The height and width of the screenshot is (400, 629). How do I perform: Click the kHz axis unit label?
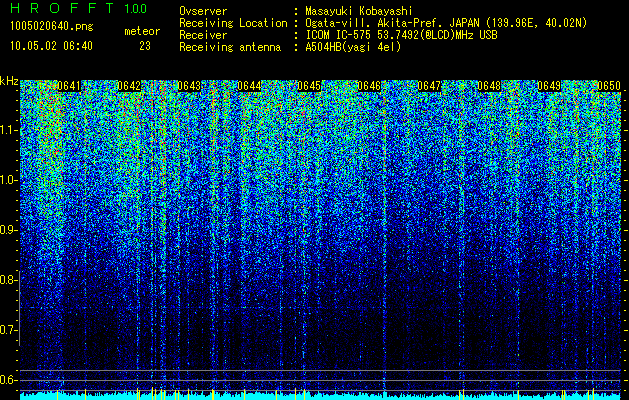tap(9, 82)
